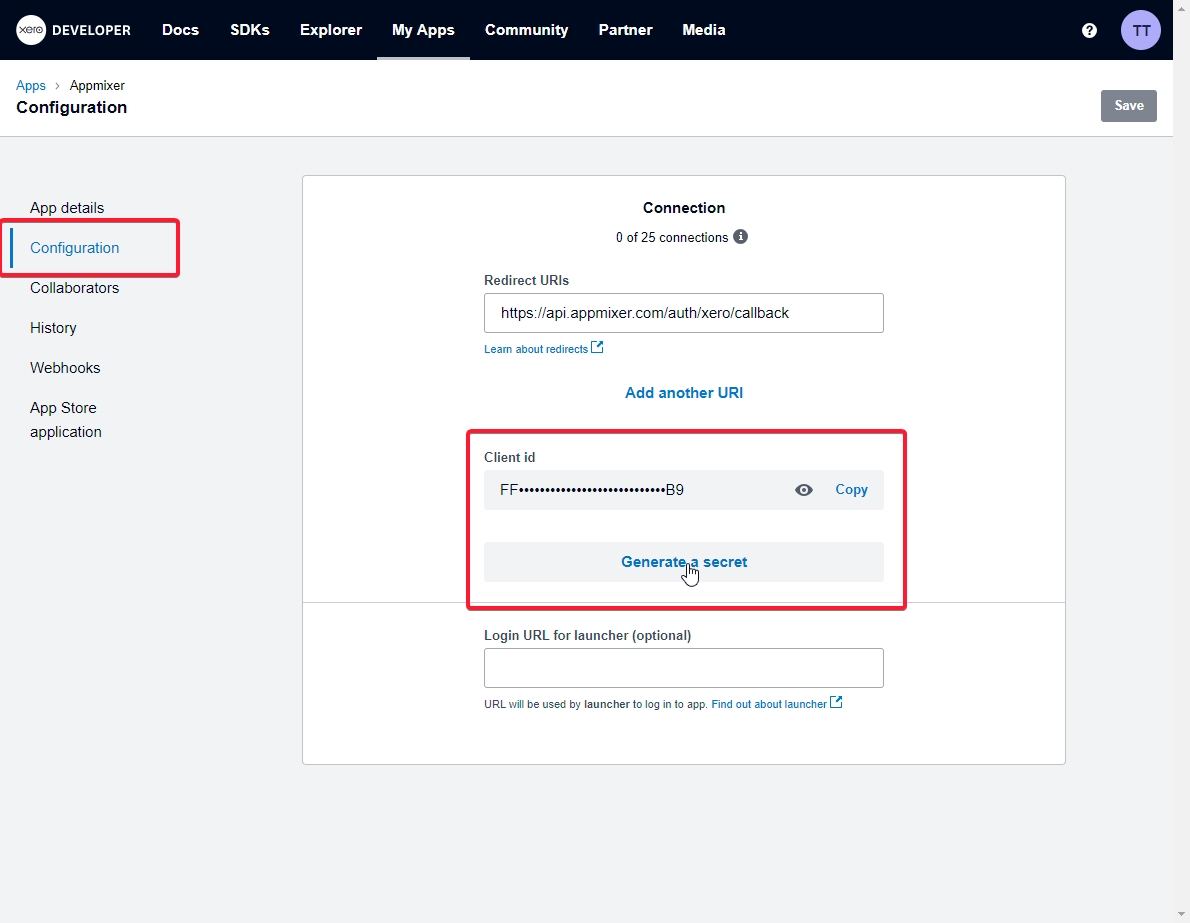Click the Apps breadcrumb link

[x=31, y=86]
